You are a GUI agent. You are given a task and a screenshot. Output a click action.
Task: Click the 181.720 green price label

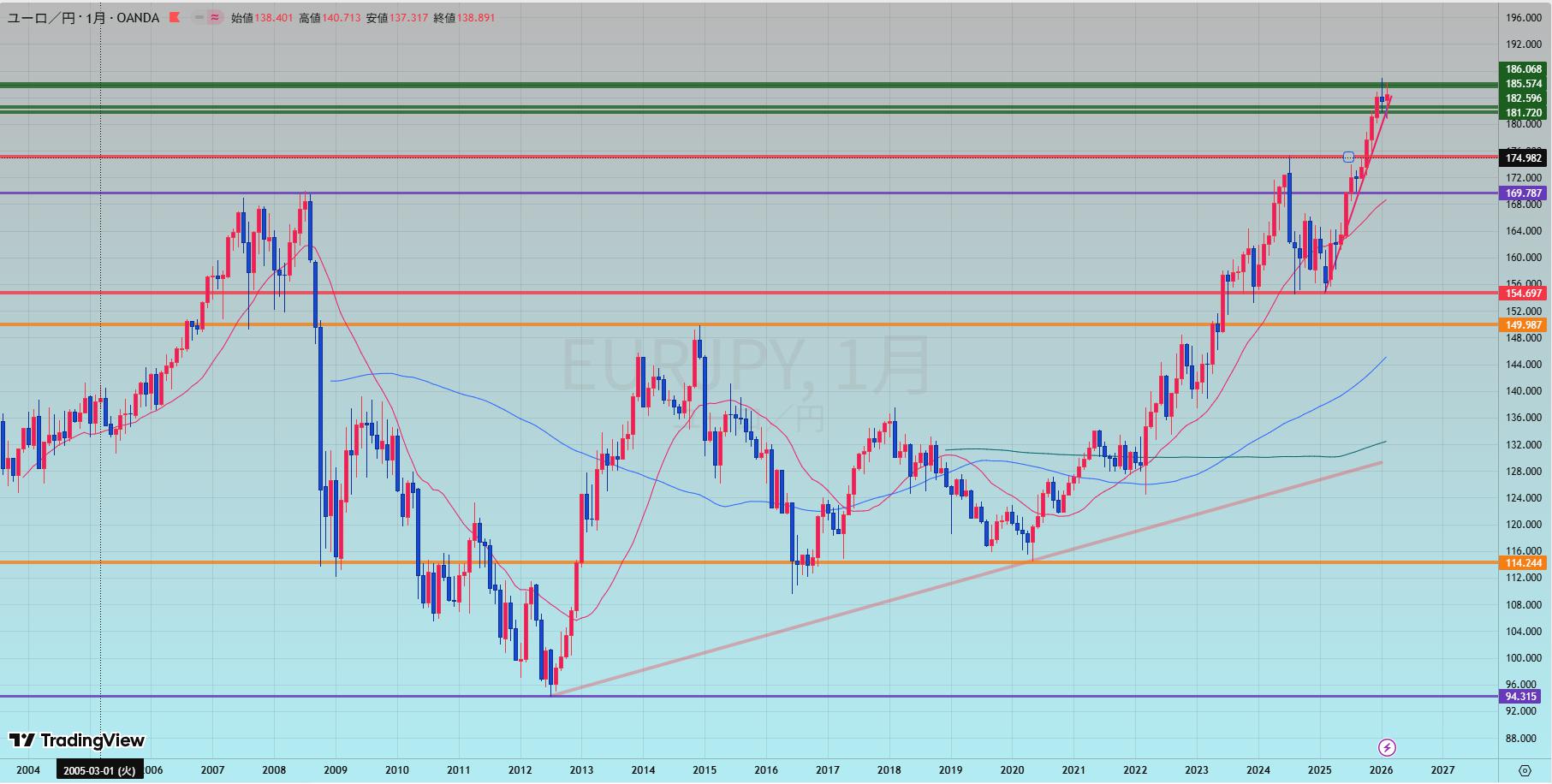[x=1524, y=113]
